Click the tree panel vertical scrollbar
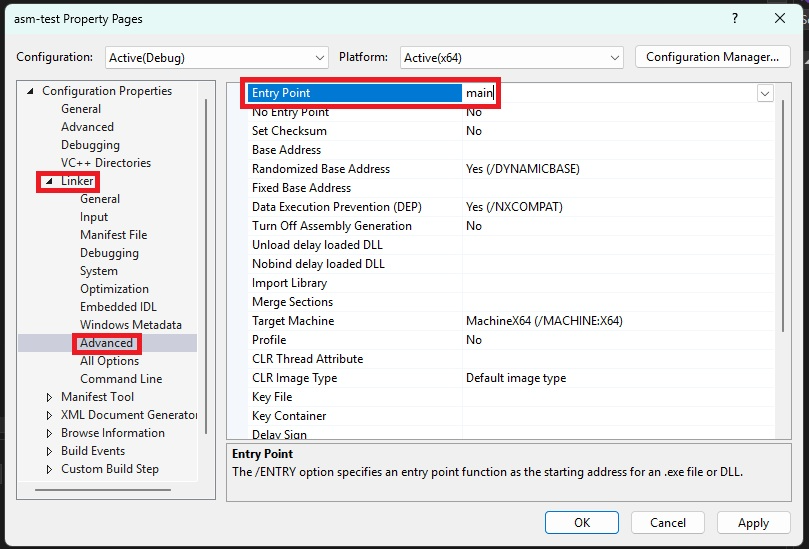Viewport: 809px width, 549px height. [x=206, y=266]
